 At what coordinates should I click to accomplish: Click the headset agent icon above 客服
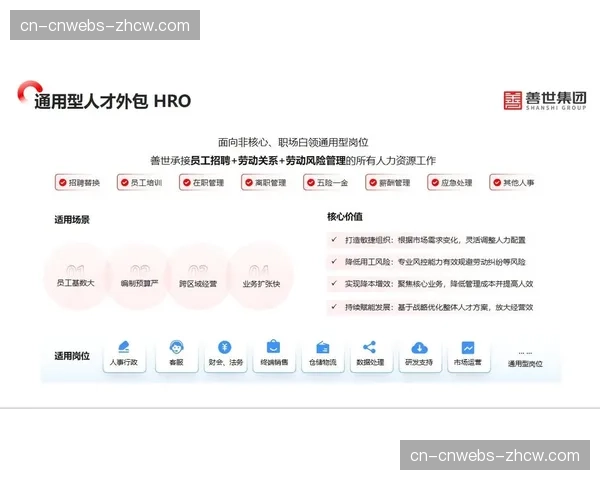click(176, 347)
